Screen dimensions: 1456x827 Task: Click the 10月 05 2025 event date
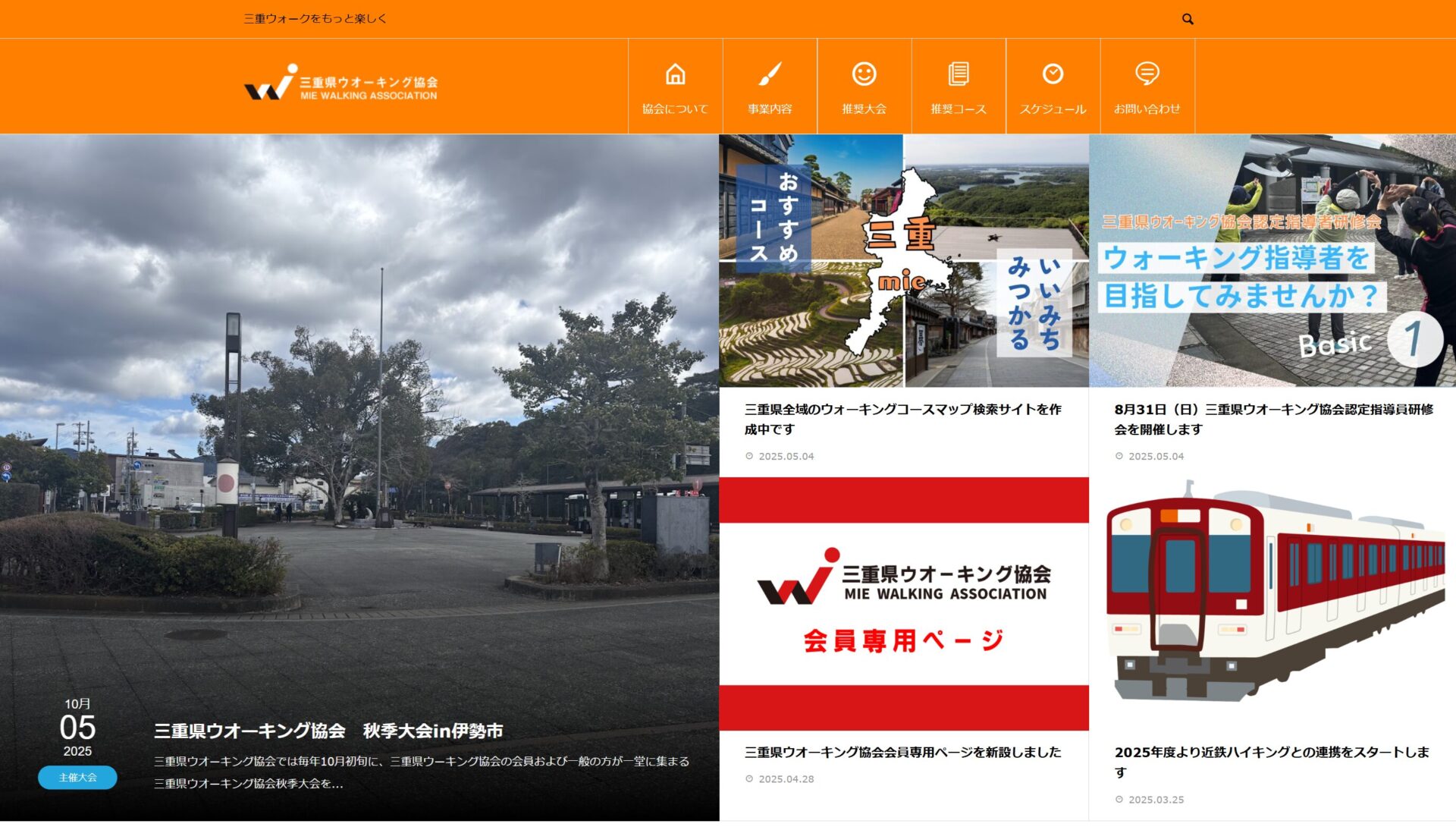pyautogui.click(x=77, y=728)
